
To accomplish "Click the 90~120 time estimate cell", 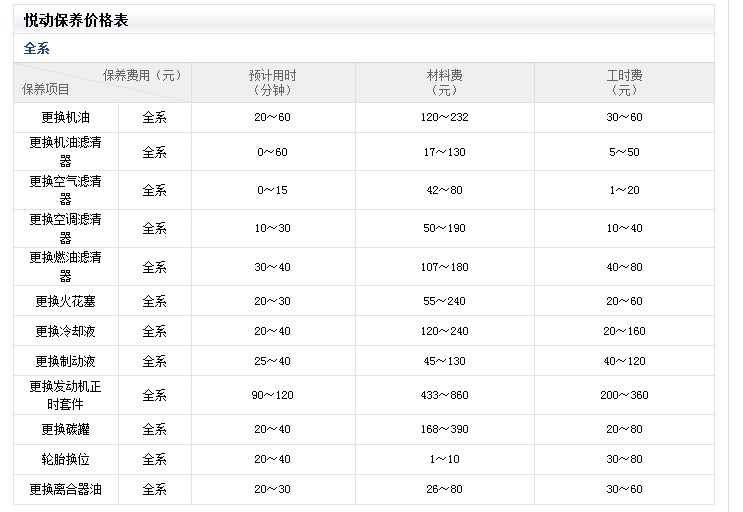I will 272,395.
